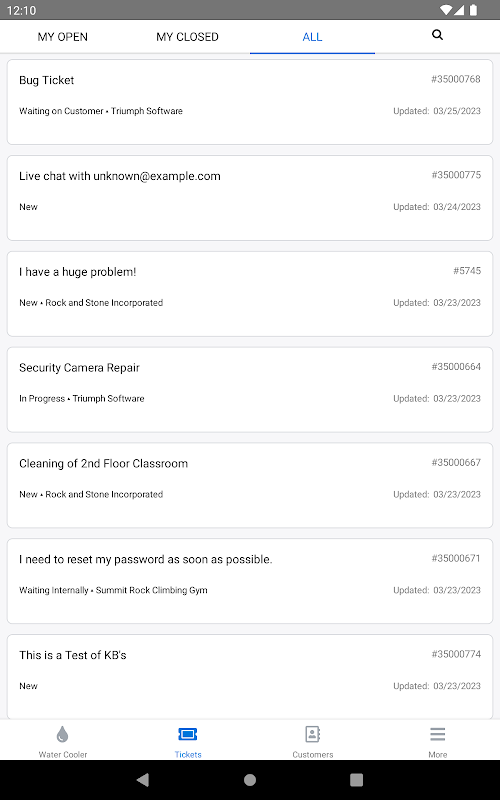This screenshot has height=800, width=500.
Task: Switch to the MY OPEN tab
Action: click(63, 37)
